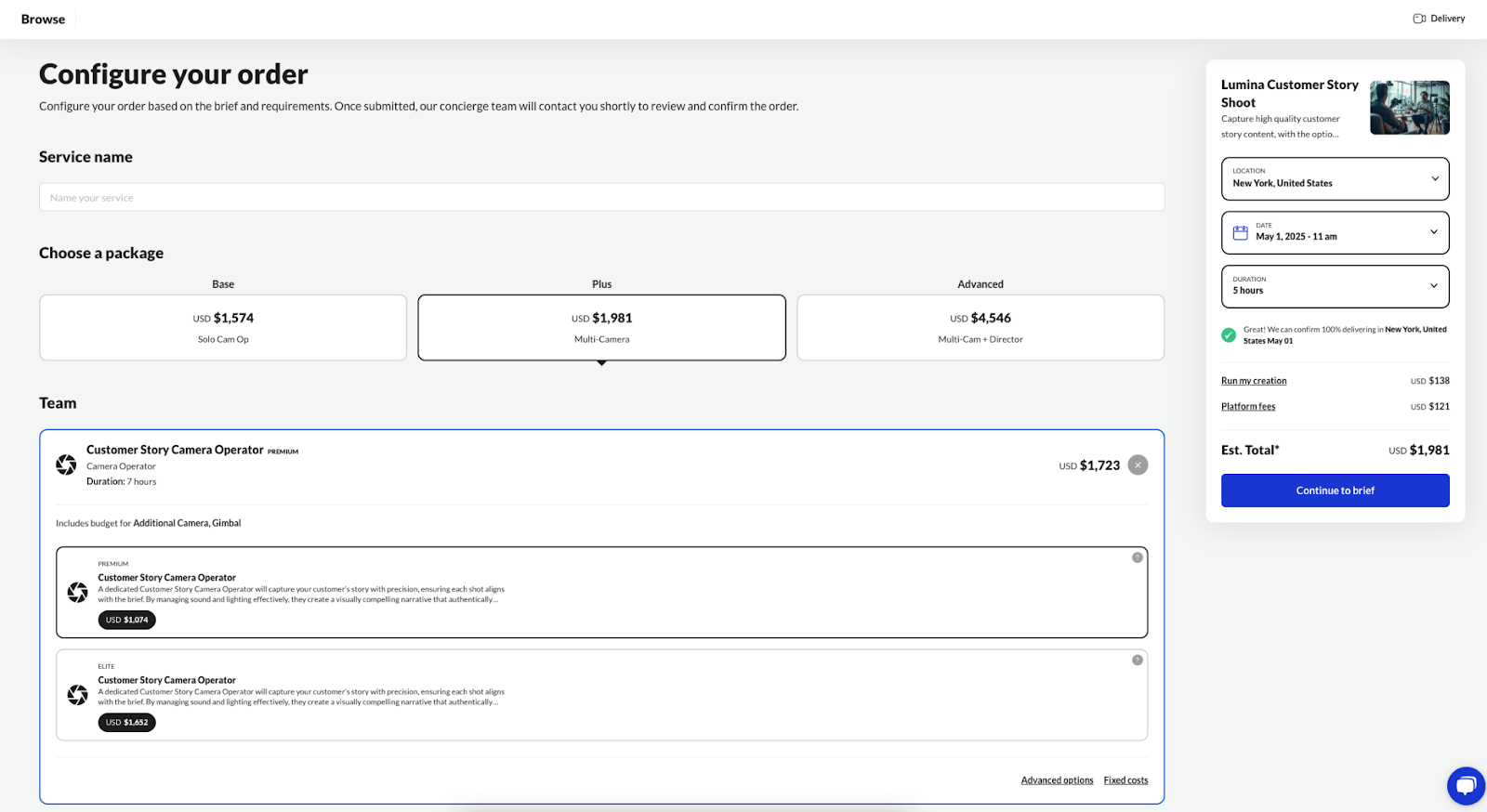Image resolution: width=1487 pixels, height=812 pixels.
Task: Click the calendar icon in Date field
Action: click(1241, 232)
